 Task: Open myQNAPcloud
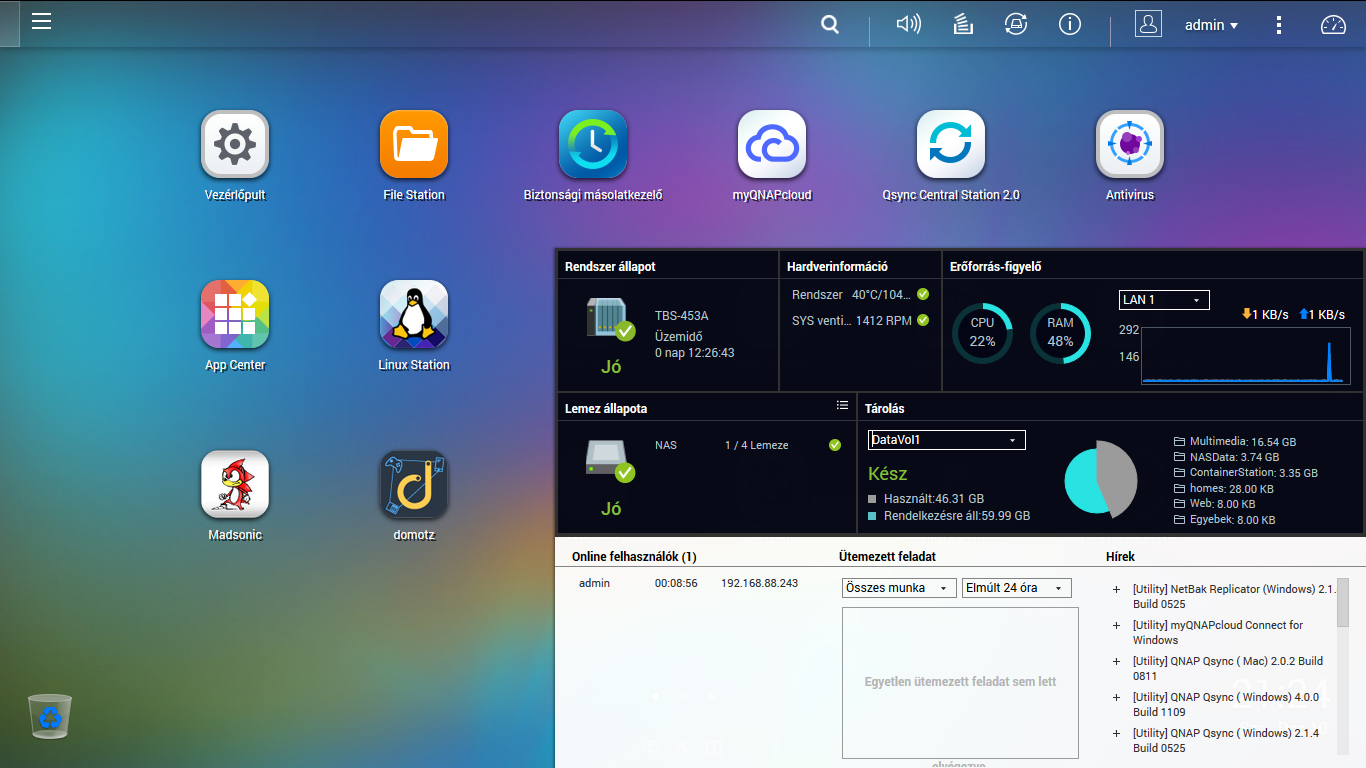(x=771, y=143)
